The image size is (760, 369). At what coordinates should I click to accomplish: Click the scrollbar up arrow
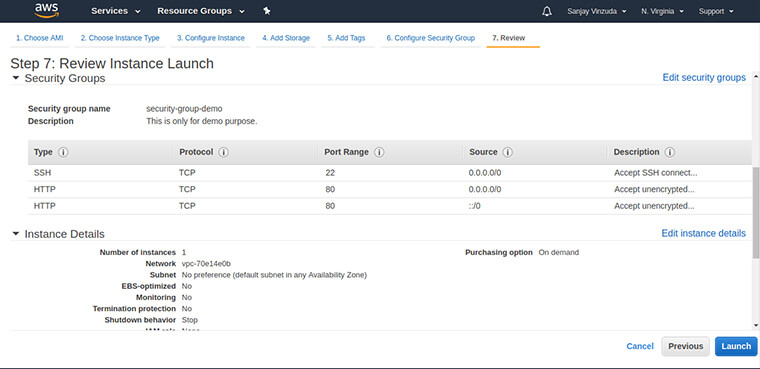[x=756, y=76]
